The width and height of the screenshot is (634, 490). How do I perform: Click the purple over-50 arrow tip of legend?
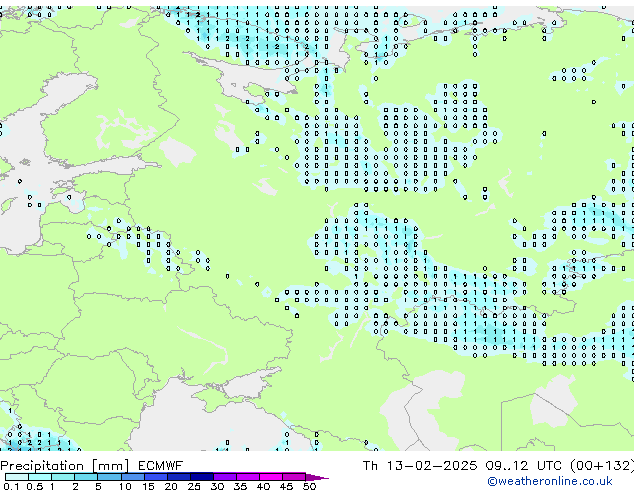point(317,477)
